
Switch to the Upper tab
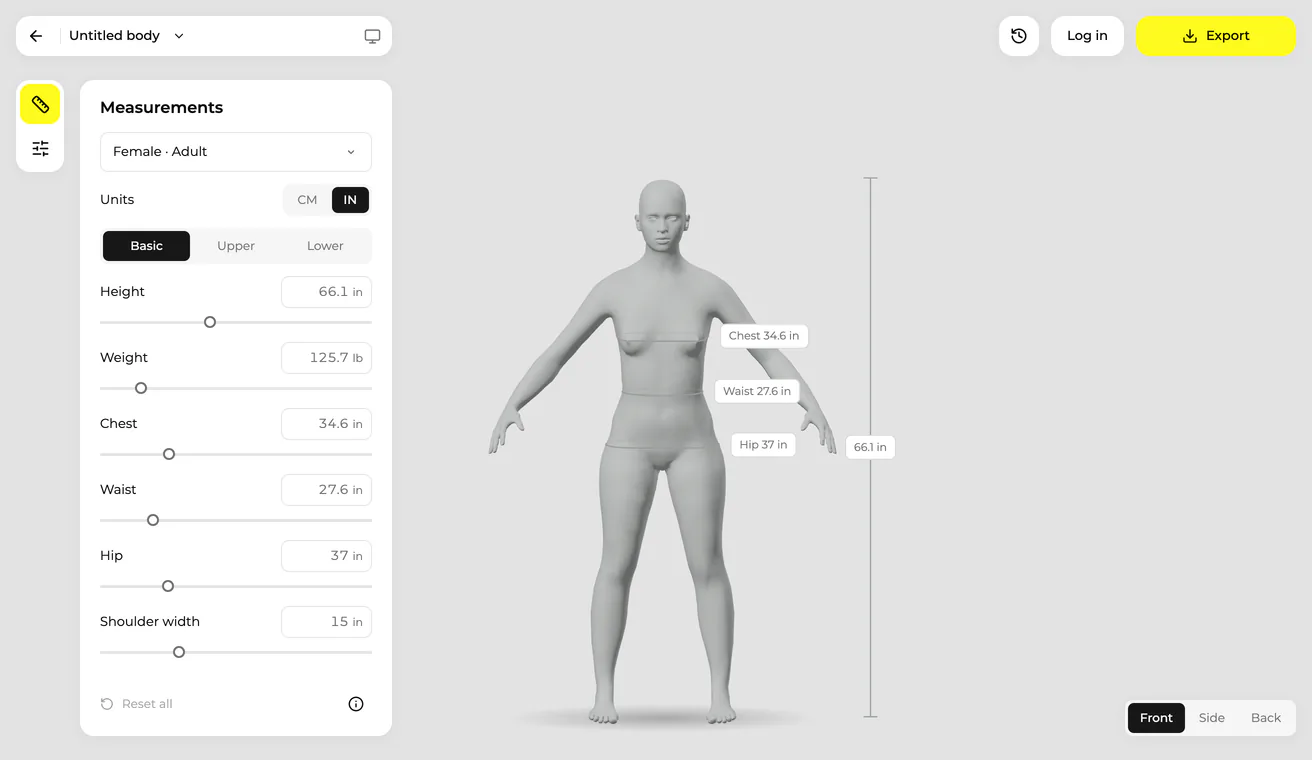tap(236, 246)
